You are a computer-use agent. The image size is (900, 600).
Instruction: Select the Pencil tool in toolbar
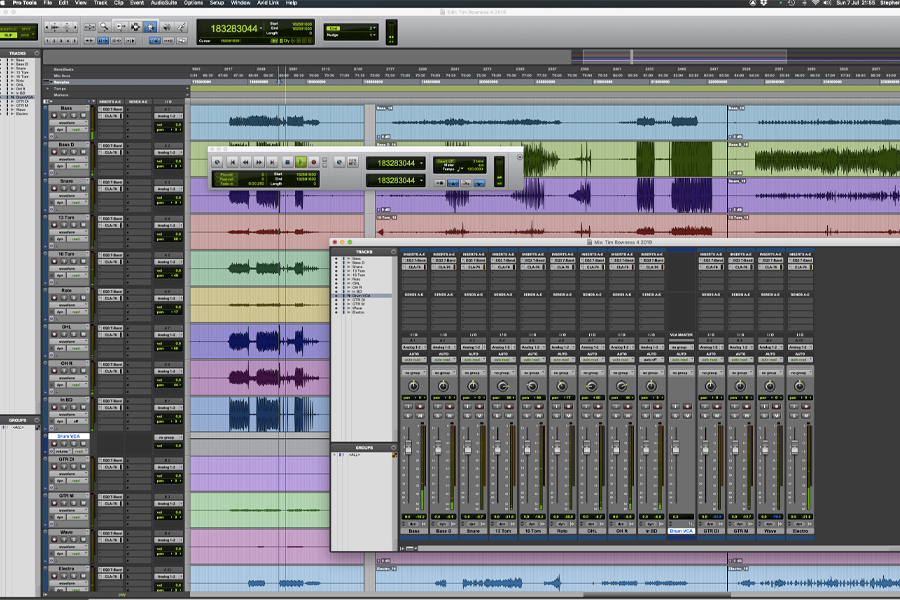pyautogui.click(x=181, y=26)
